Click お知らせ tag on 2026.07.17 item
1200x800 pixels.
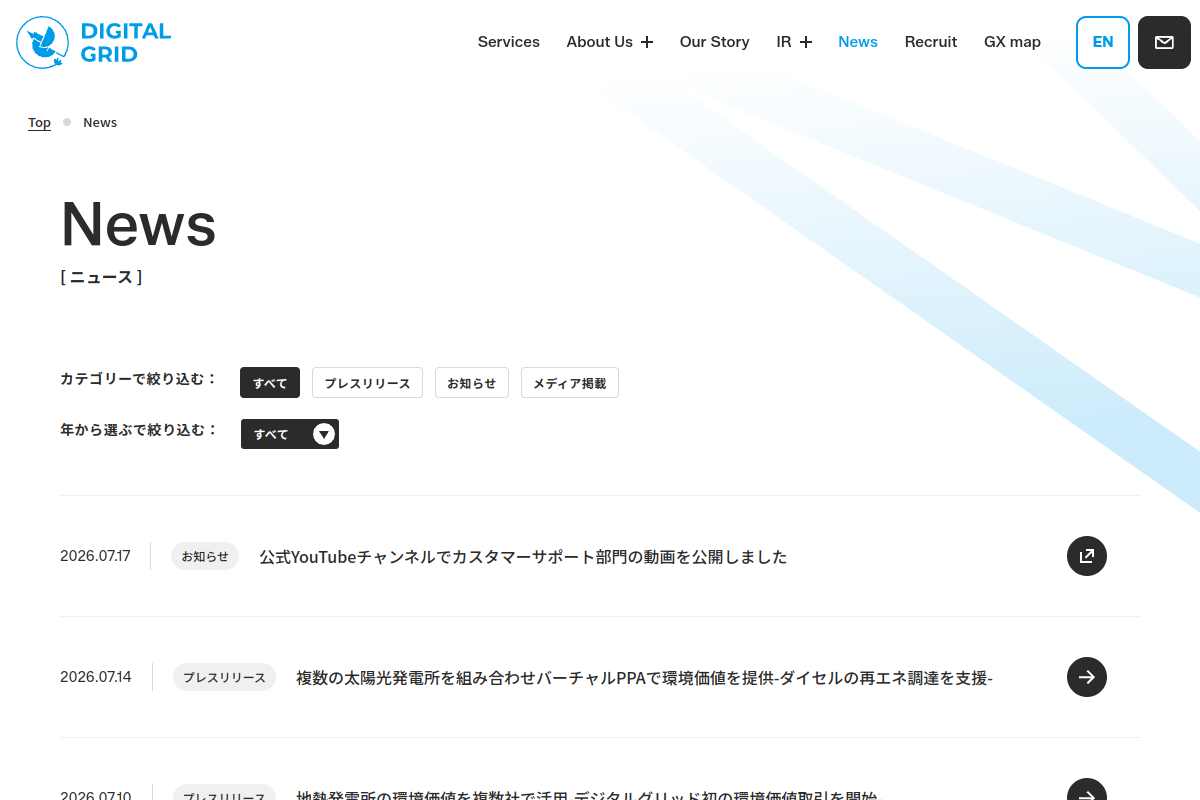(x=205, y=556)
